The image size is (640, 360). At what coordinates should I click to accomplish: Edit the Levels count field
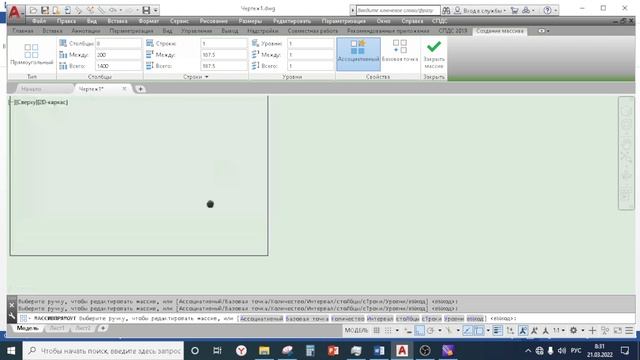(x=310, y=43)
